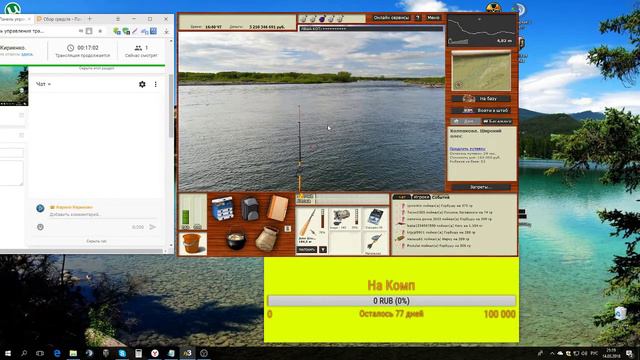Click the depth profile chart panel
The image size is (640, 360).
click(482, 31)
